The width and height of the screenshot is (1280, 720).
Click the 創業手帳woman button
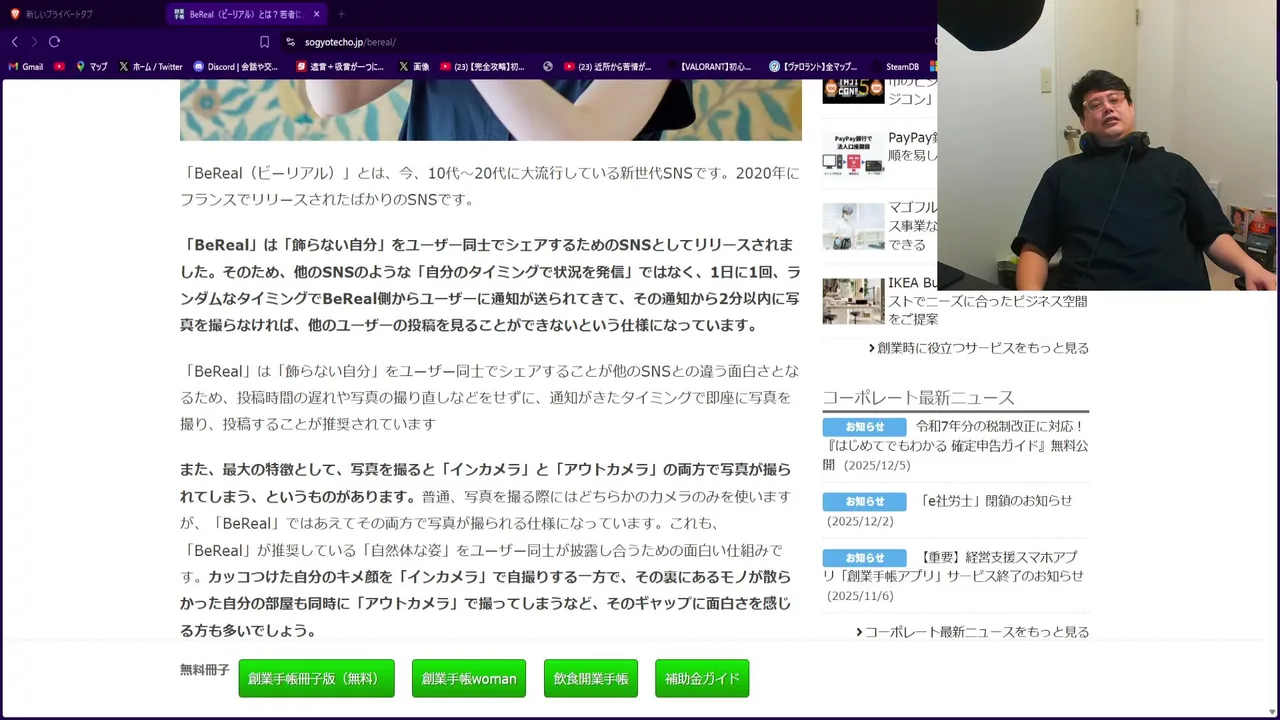(469, 679)
